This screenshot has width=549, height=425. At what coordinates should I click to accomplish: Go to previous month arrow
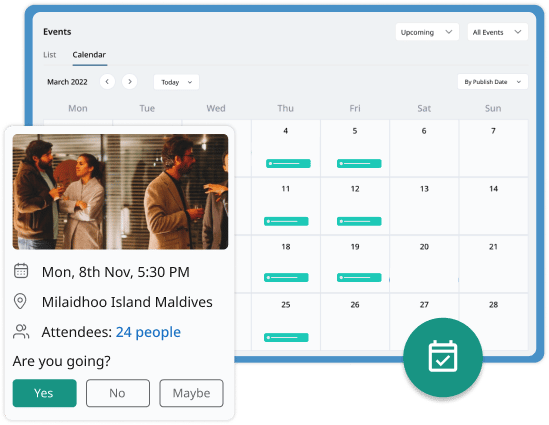107,82
